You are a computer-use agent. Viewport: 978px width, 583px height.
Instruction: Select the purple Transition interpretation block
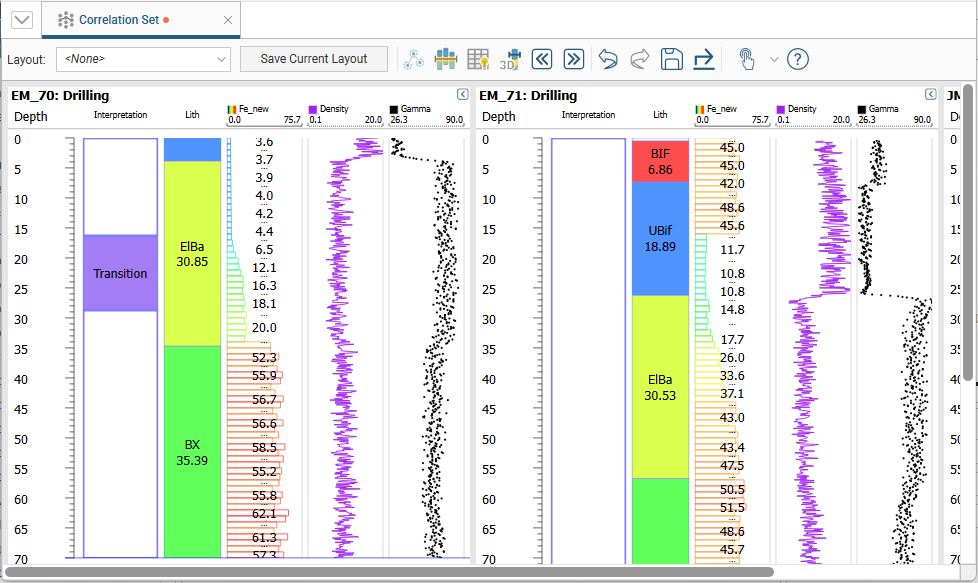coord(120,273)
